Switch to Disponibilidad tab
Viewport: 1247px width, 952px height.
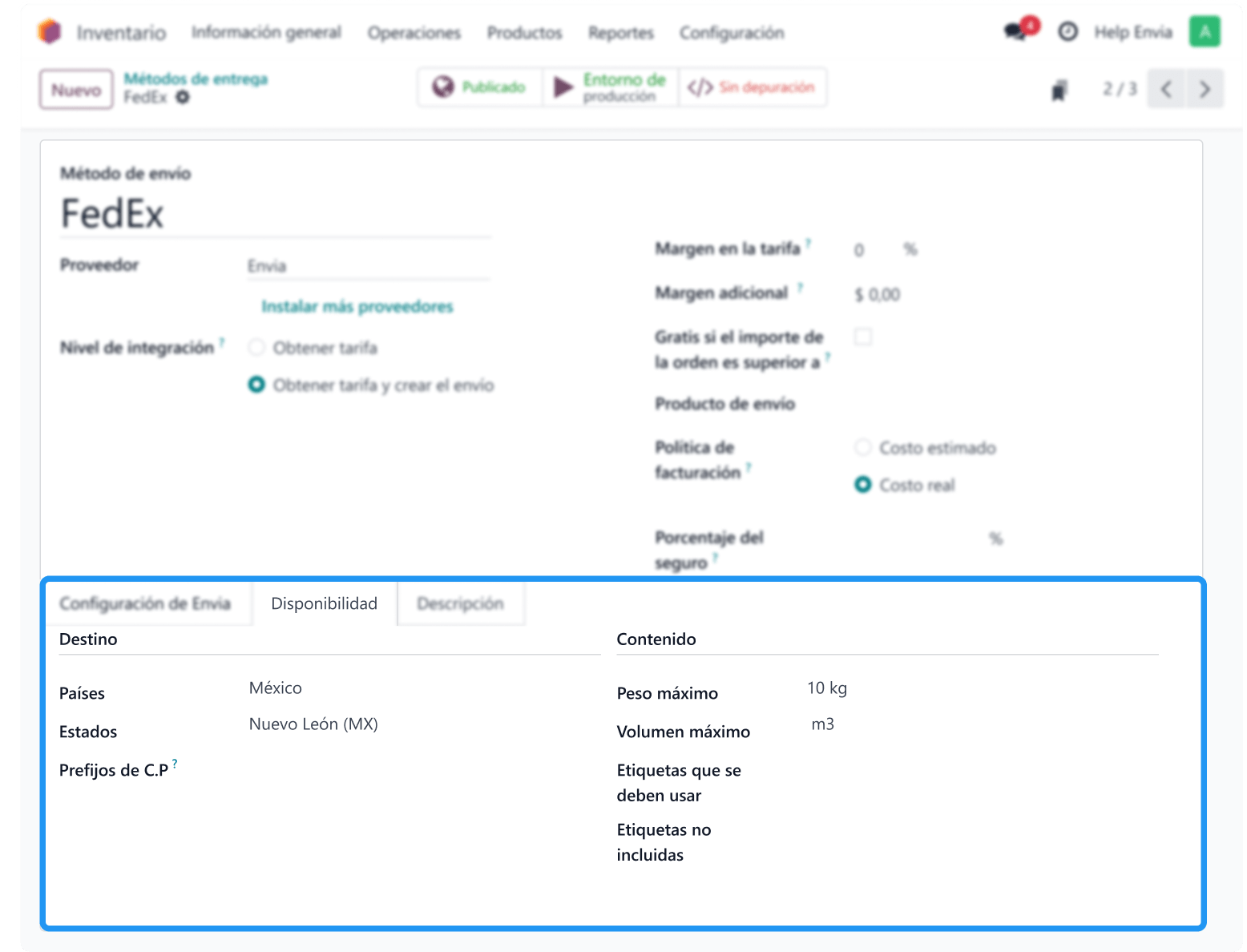324,603
